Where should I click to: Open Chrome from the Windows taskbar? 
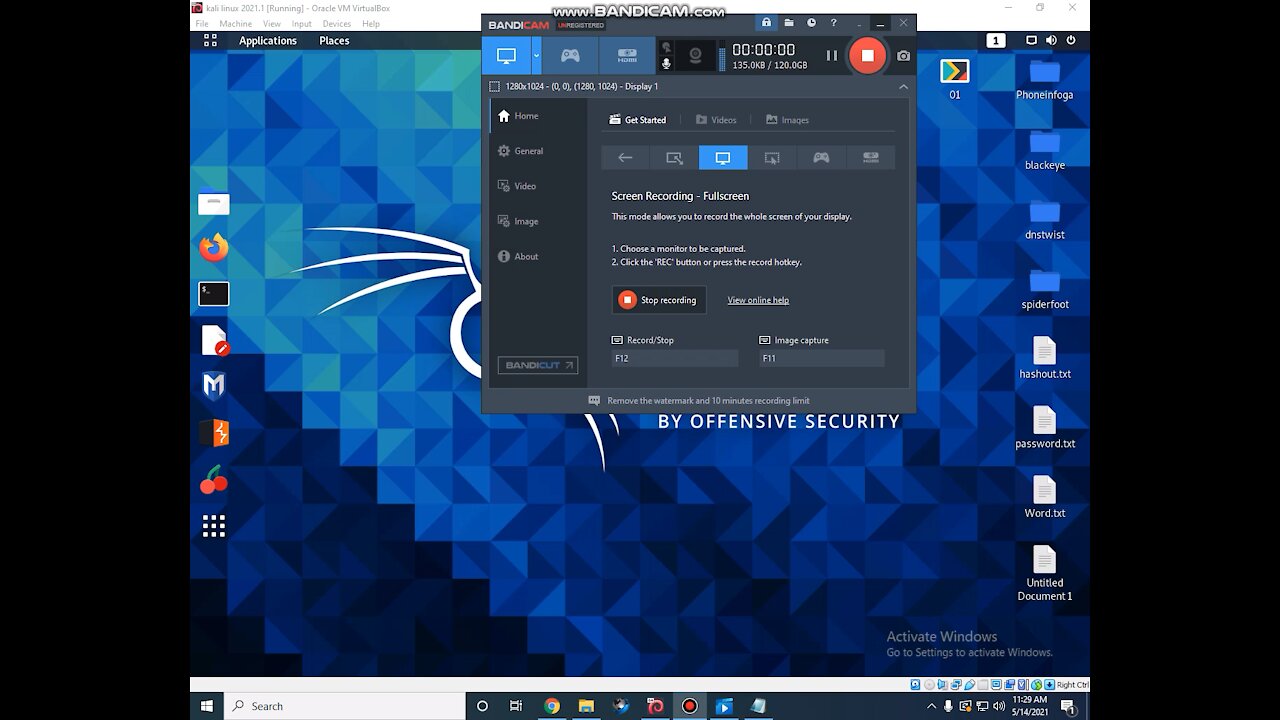[551, 706]
